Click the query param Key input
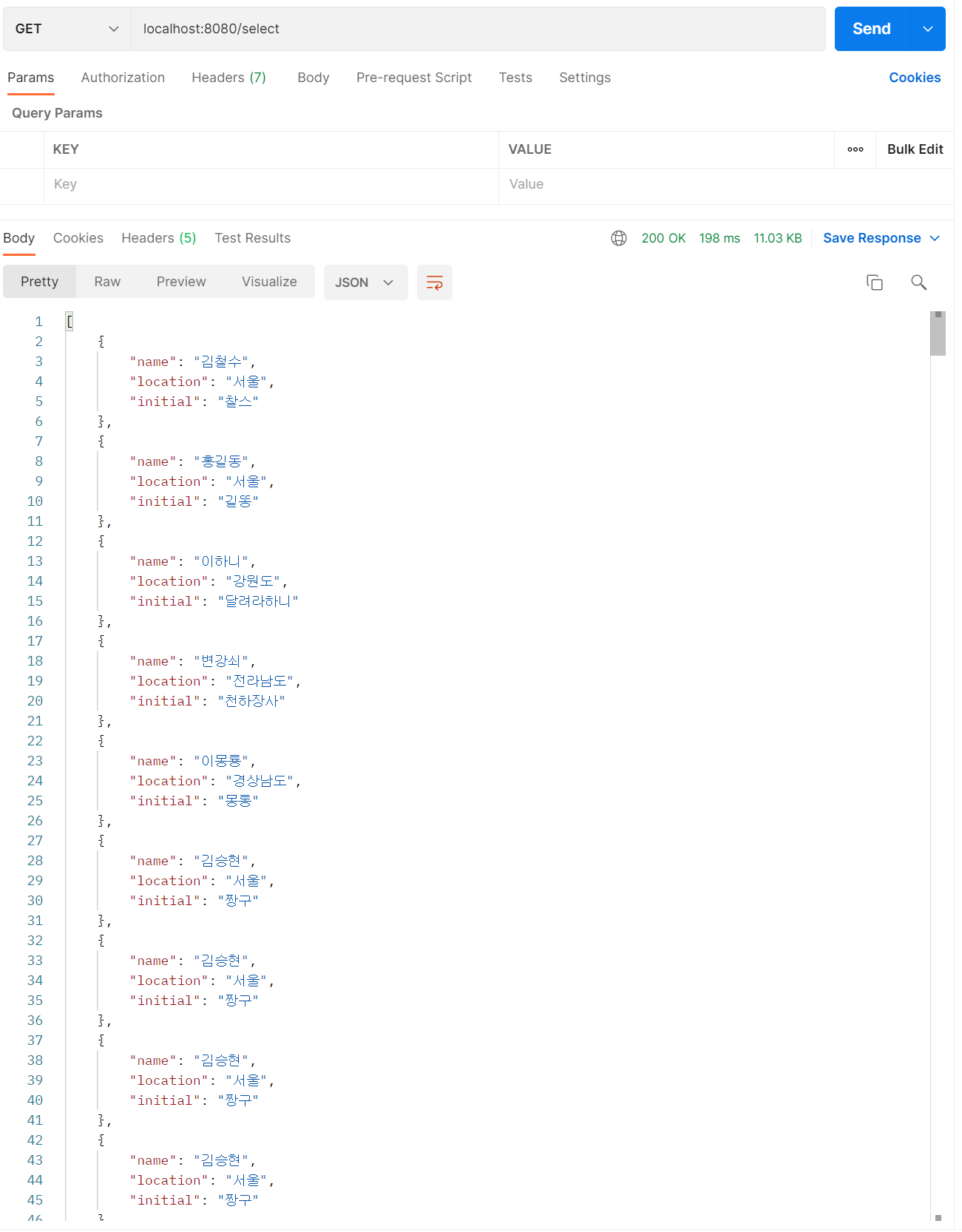Screen dimensions: 962x1232 pos(271,184)
